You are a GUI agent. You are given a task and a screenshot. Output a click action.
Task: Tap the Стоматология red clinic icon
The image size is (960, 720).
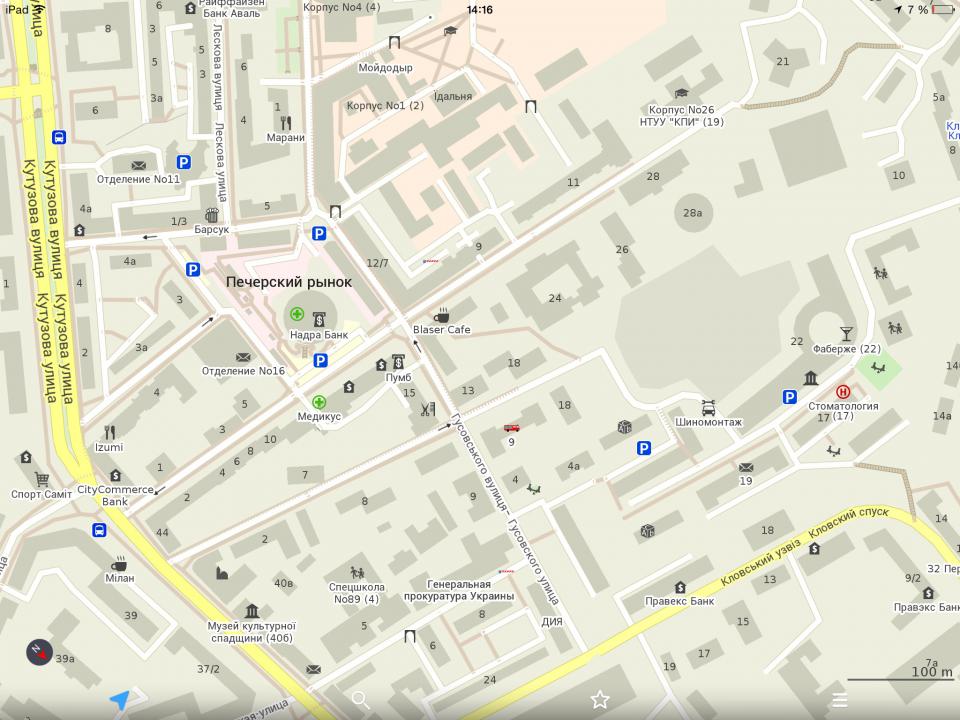click(843, 392)
